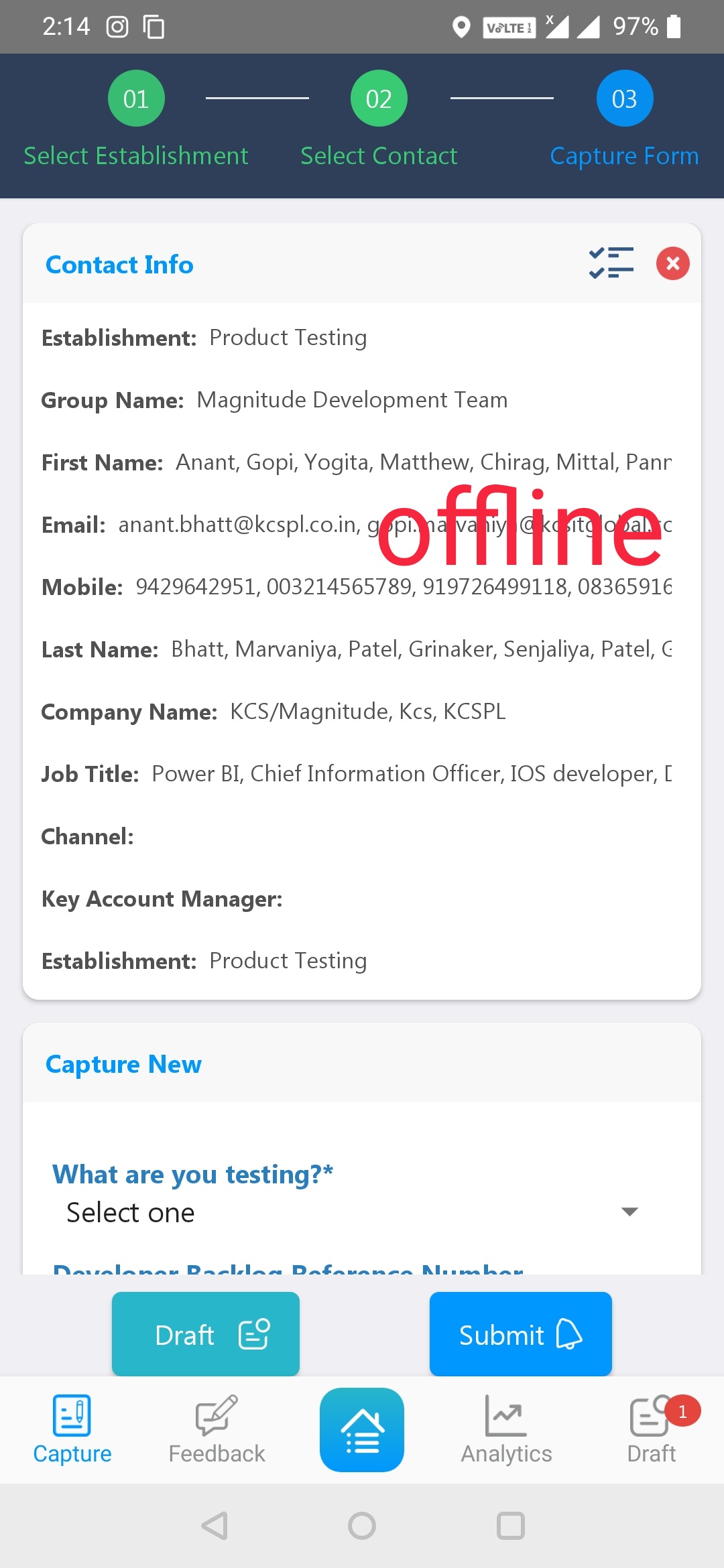Expand the 'What are you testing?' dropdown

point(349,1212)
